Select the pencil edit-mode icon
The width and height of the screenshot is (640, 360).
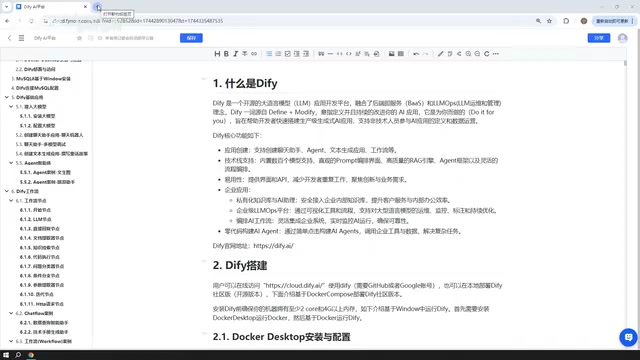coord(440,54)
